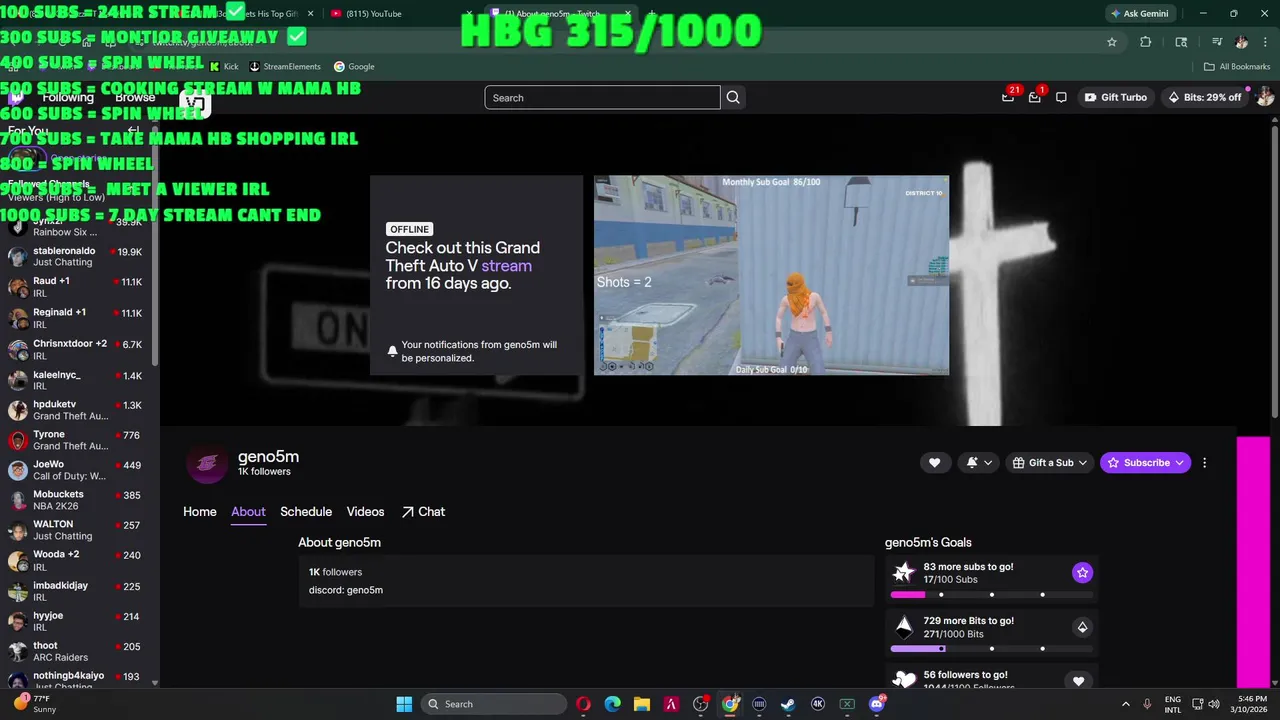Image resolution: width=1280 pixels, height=720 pixels.
Task: Click 'discord: geno5m' text in About panel
Action: (x=346, y=590)
